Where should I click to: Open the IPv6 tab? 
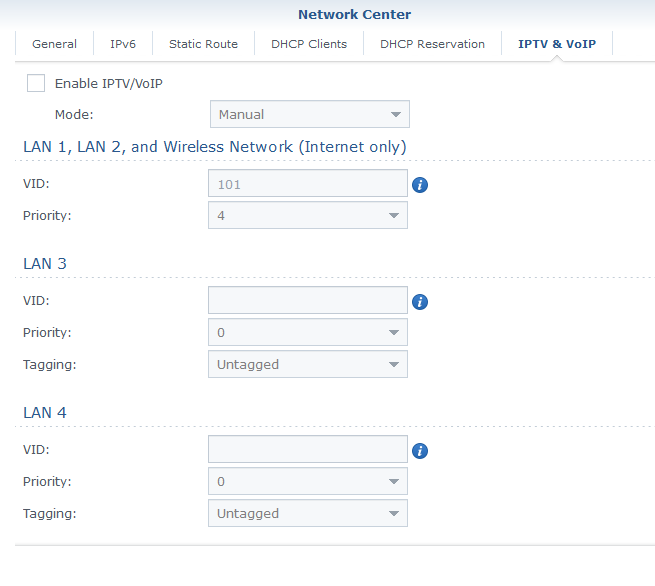(123, 44)
